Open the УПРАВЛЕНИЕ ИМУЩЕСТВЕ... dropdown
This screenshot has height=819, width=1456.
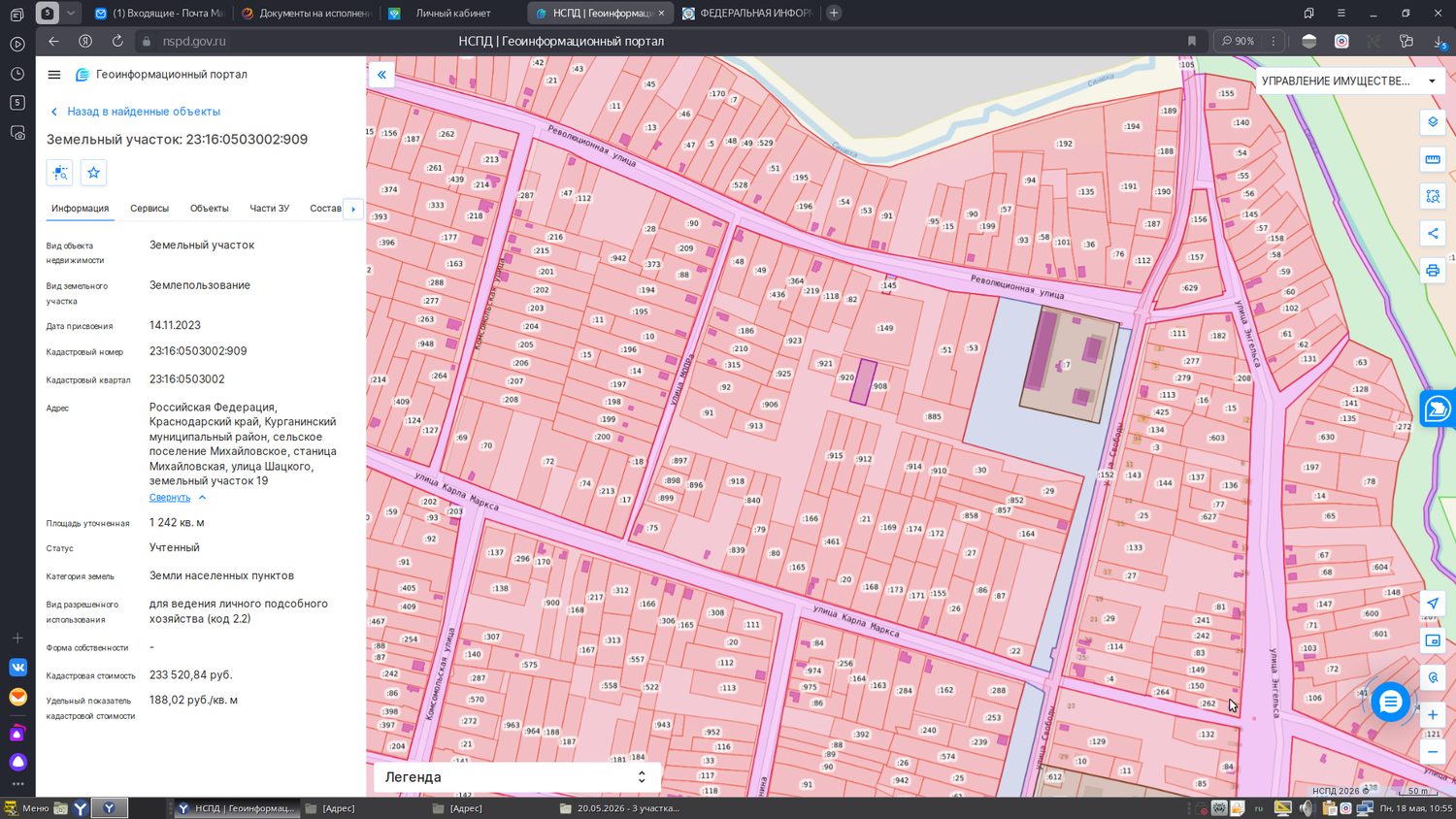coord(1349,81)
